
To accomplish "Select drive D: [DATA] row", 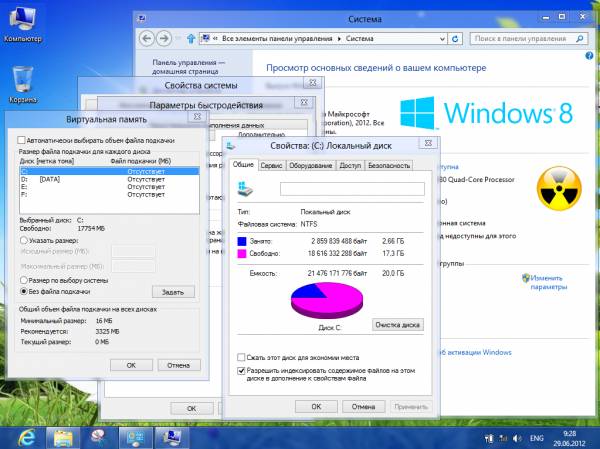I will tap(109, 179).
